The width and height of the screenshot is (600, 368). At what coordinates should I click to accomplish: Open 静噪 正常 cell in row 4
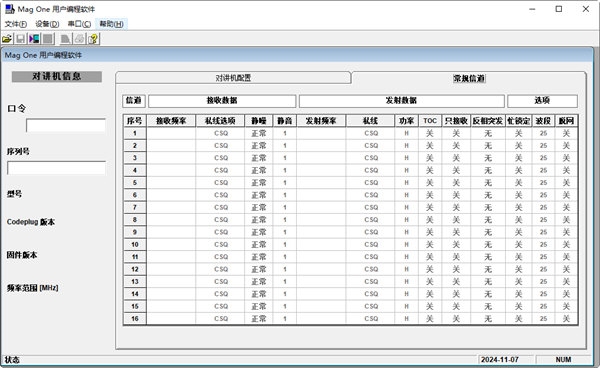[x=259, y=170]
